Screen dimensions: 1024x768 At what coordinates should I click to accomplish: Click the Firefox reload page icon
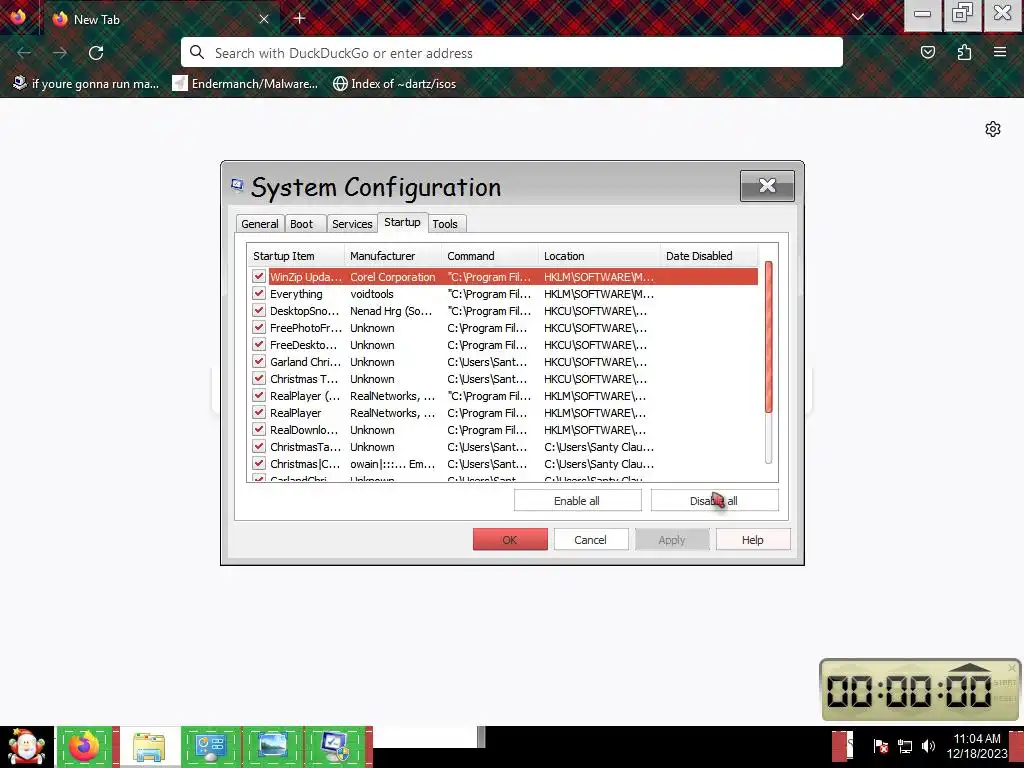[x=96, y=53]
